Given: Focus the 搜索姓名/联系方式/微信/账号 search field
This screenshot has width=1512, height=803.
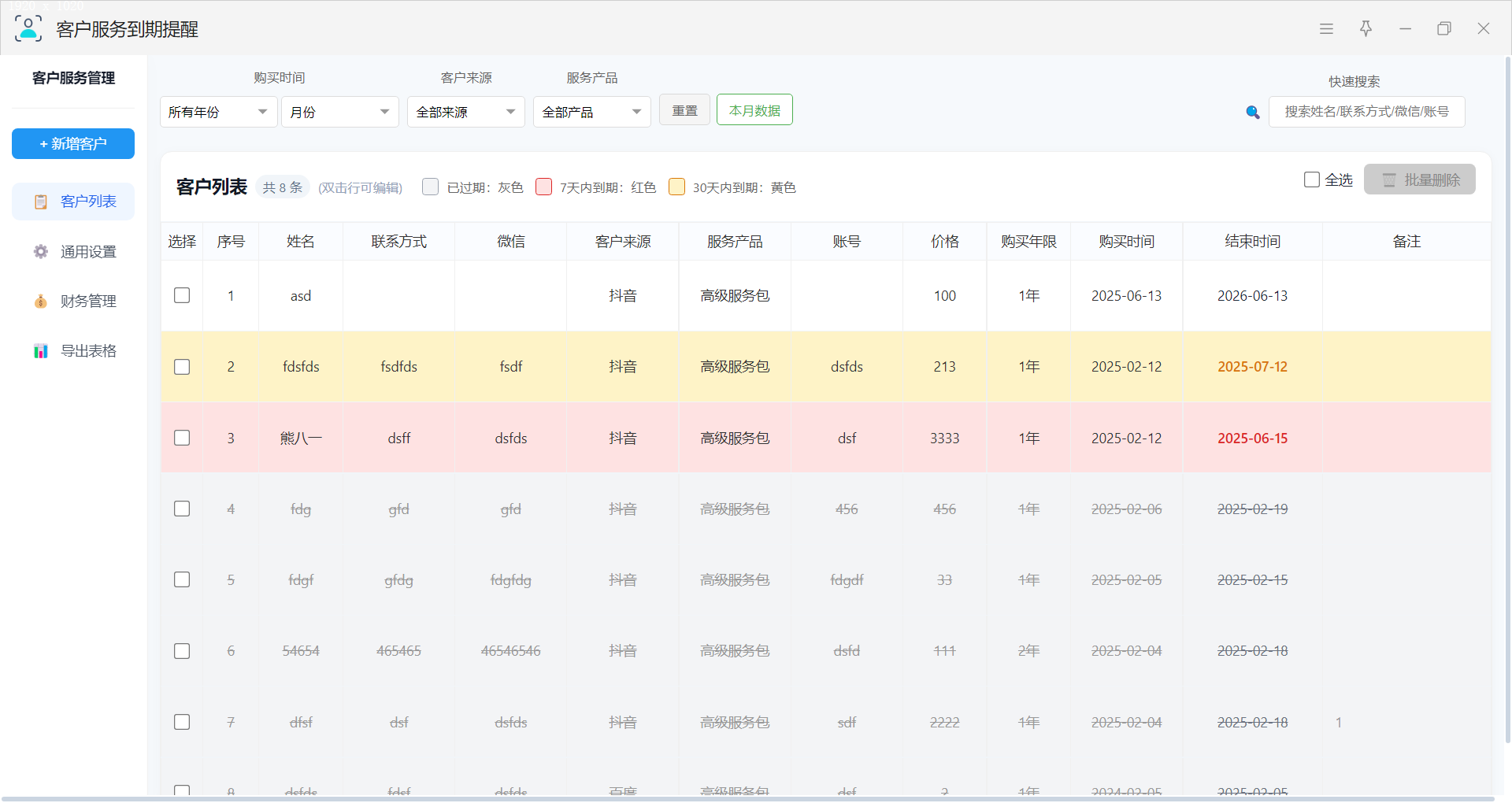Looking at the screenshot, I should pyautogui.click(x=1367, y=112).
